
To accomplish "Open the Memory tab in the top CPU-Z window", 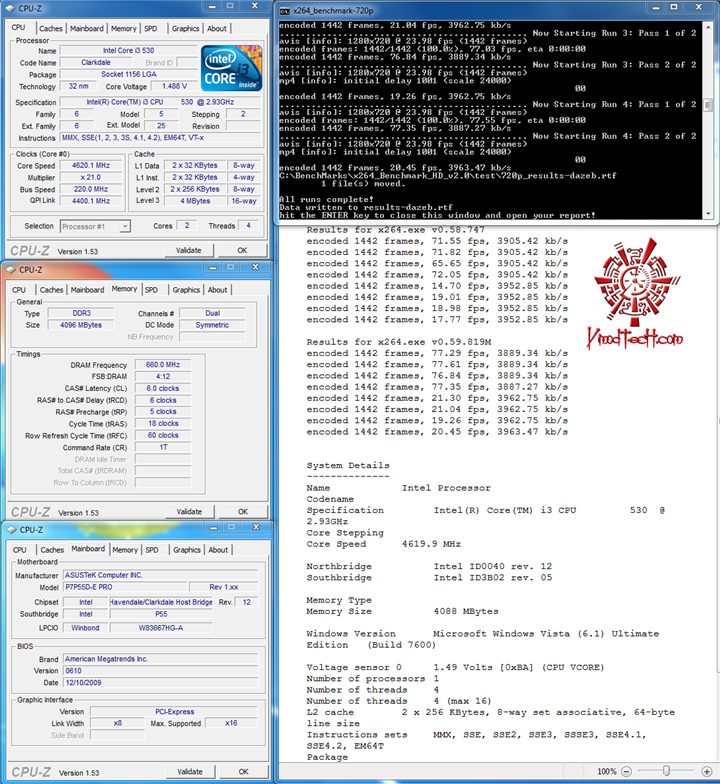I will [124, 28].
